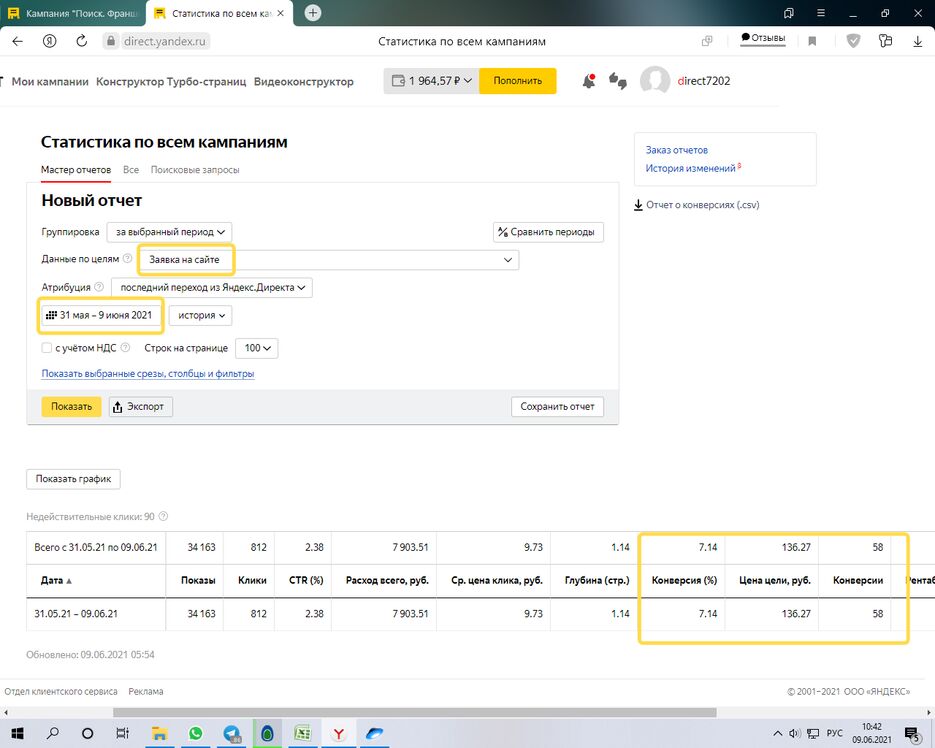Viewport: 935px width, 748px height.
Task: Open the like/dislike feedback icon
Action: coord(617,82)
